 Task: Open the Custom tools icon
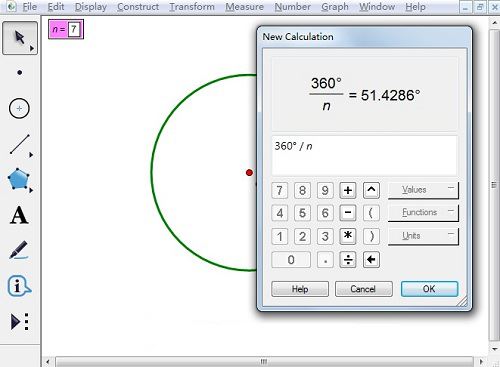(x=20, y=322)
